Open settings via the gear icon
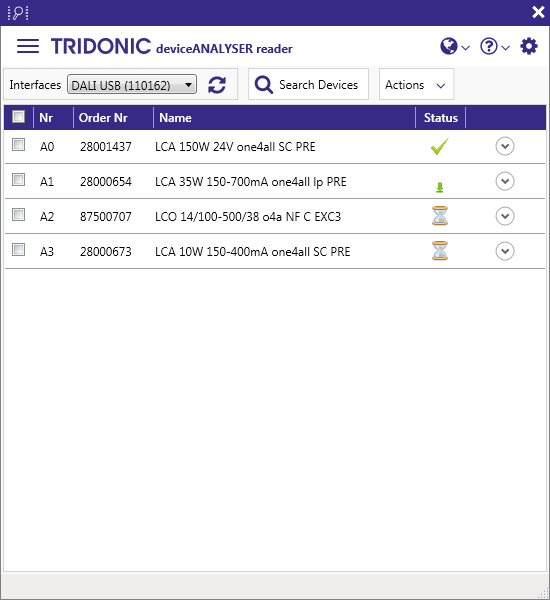This screenshot has width=550, height=600. 529,46
